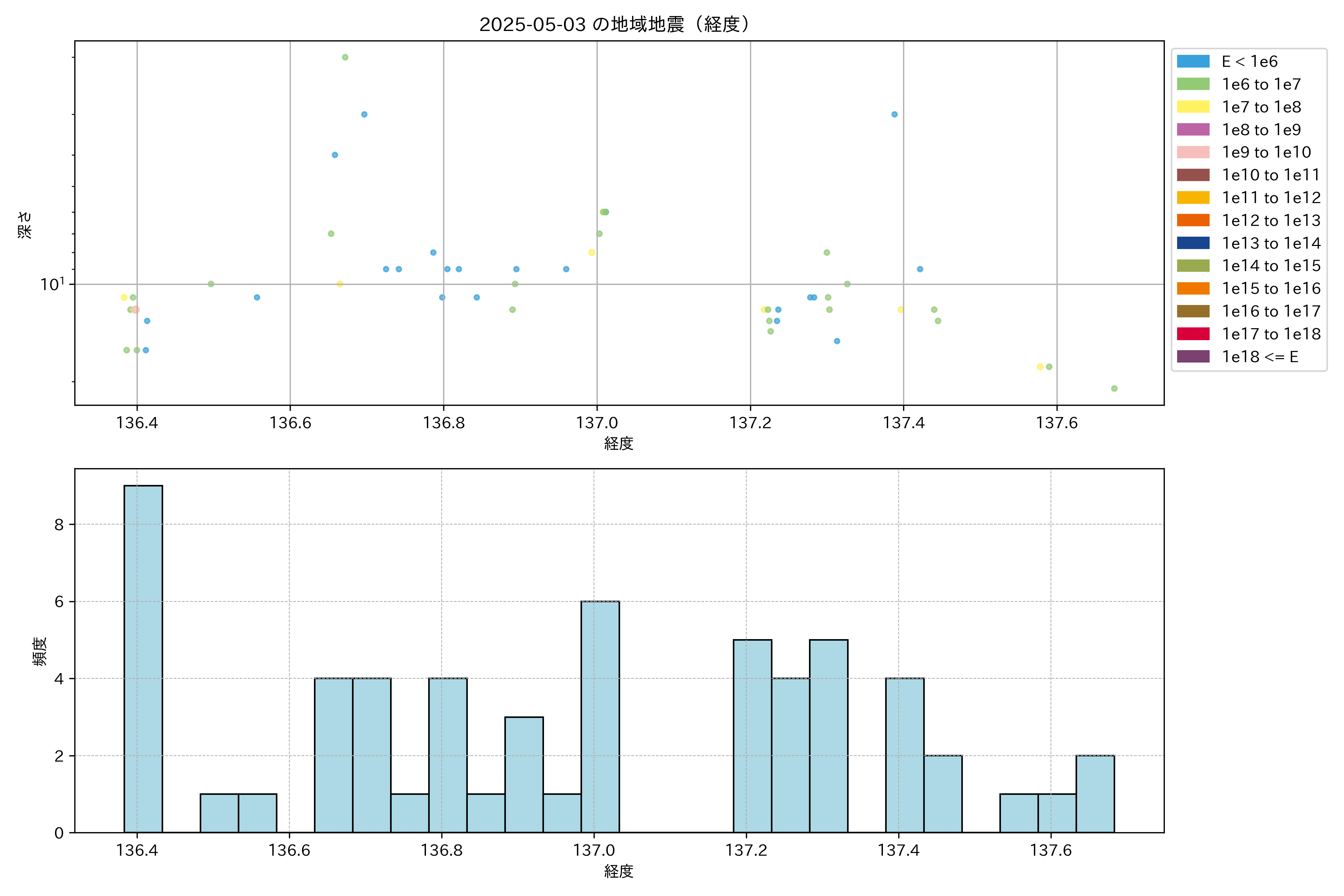The height and width of the screenshot is (896, 1344).
Task: Click the histogram bar of height 6 at 137.0
Action: pos(600,716)
